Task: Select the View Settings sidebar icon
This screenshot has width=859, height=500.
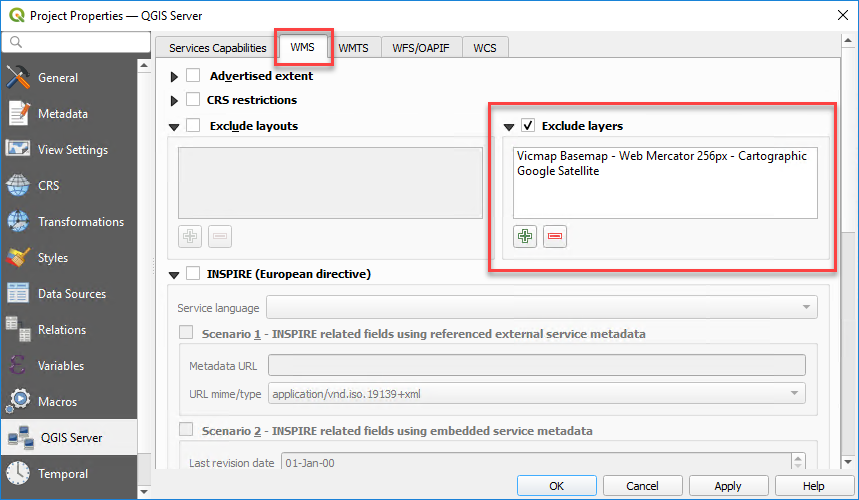Action: [18, 149]
